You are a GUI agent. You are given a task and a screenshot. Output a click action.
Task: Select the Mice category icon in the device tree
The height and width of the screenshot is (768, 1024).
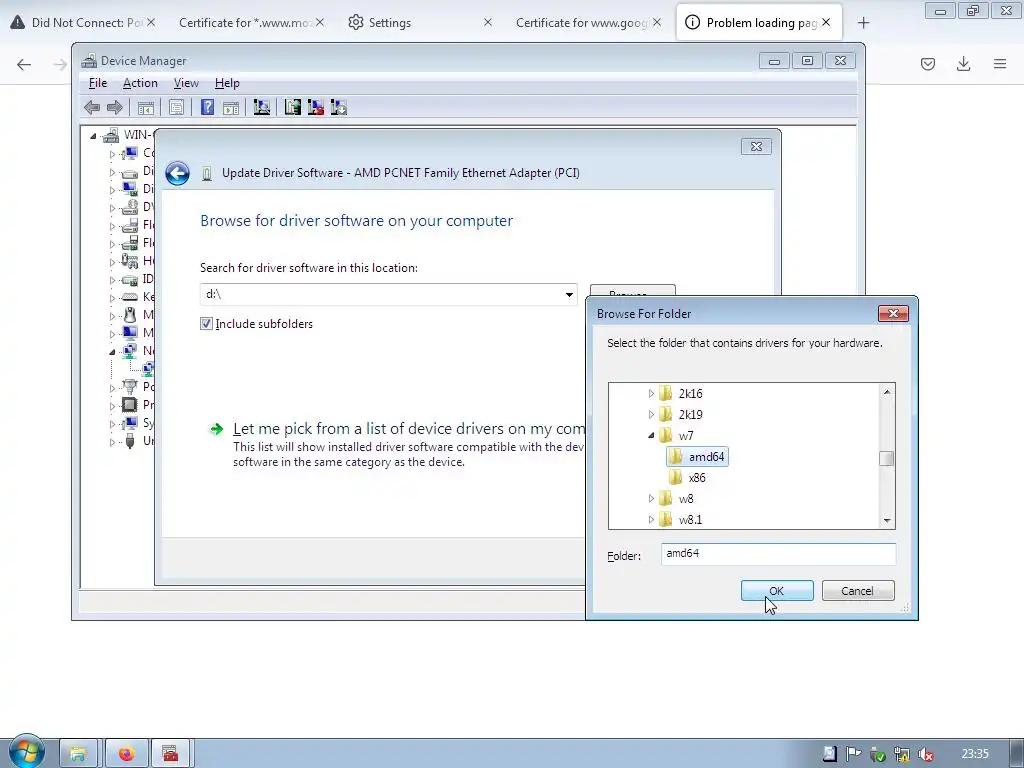pos(130,315)
